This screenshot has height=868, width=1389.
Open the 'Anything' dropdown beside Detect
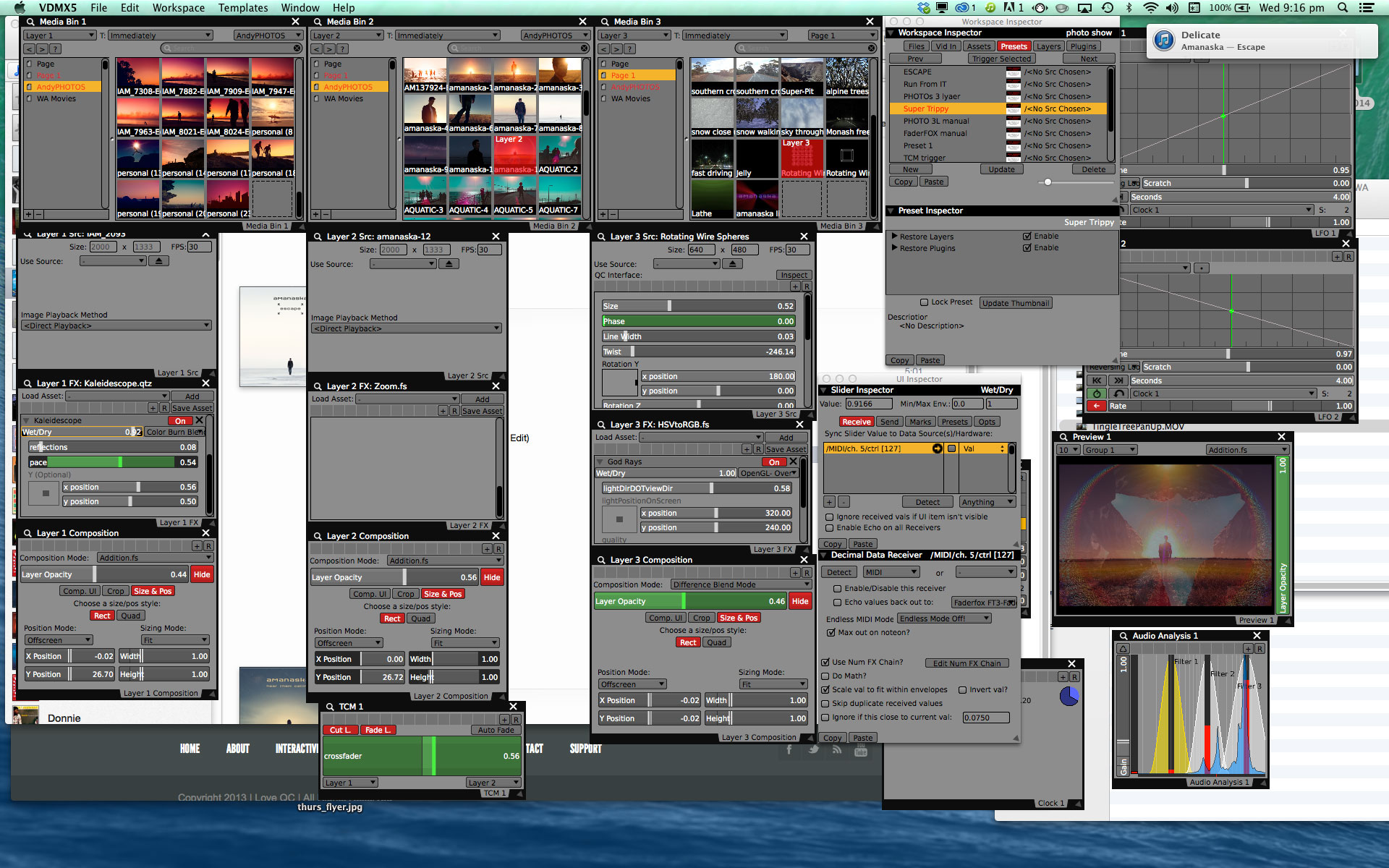(987, 502)
